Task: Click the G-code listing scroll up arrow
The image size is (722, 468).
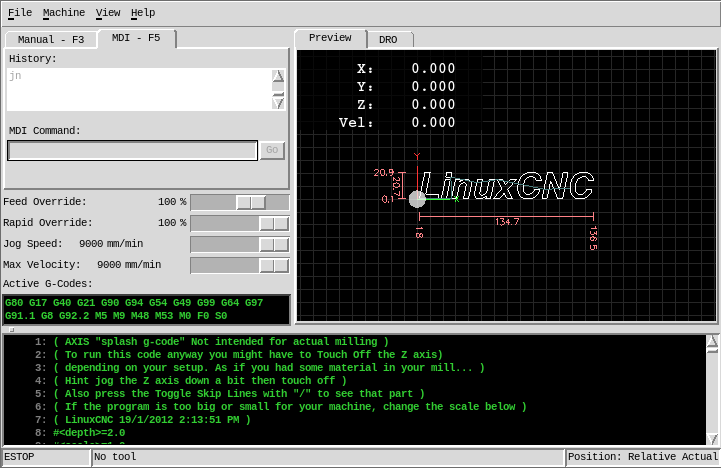Action: [x=712, y=342]
